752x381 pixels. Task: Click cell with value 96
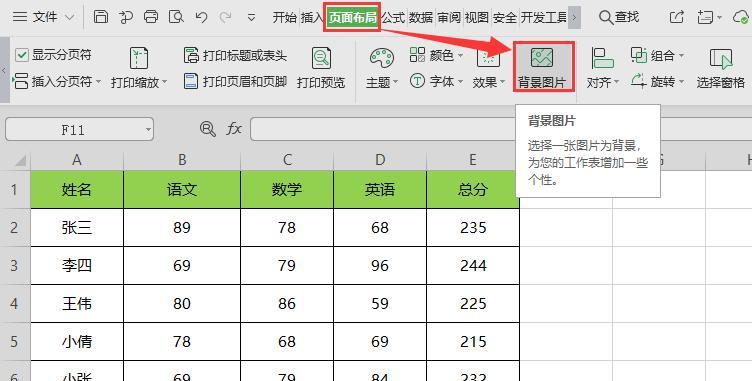[x=380, y=265]
